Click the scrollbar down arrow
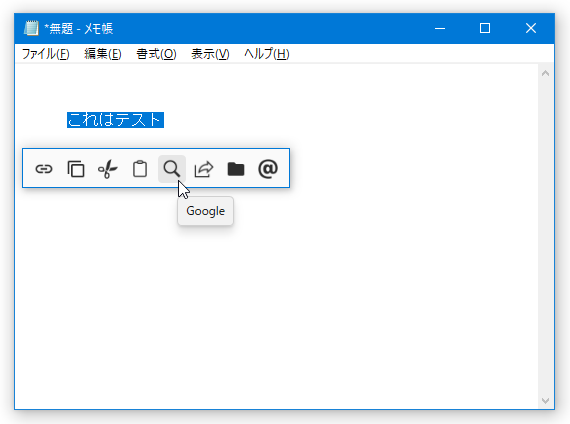 click(x=545, y=401)
